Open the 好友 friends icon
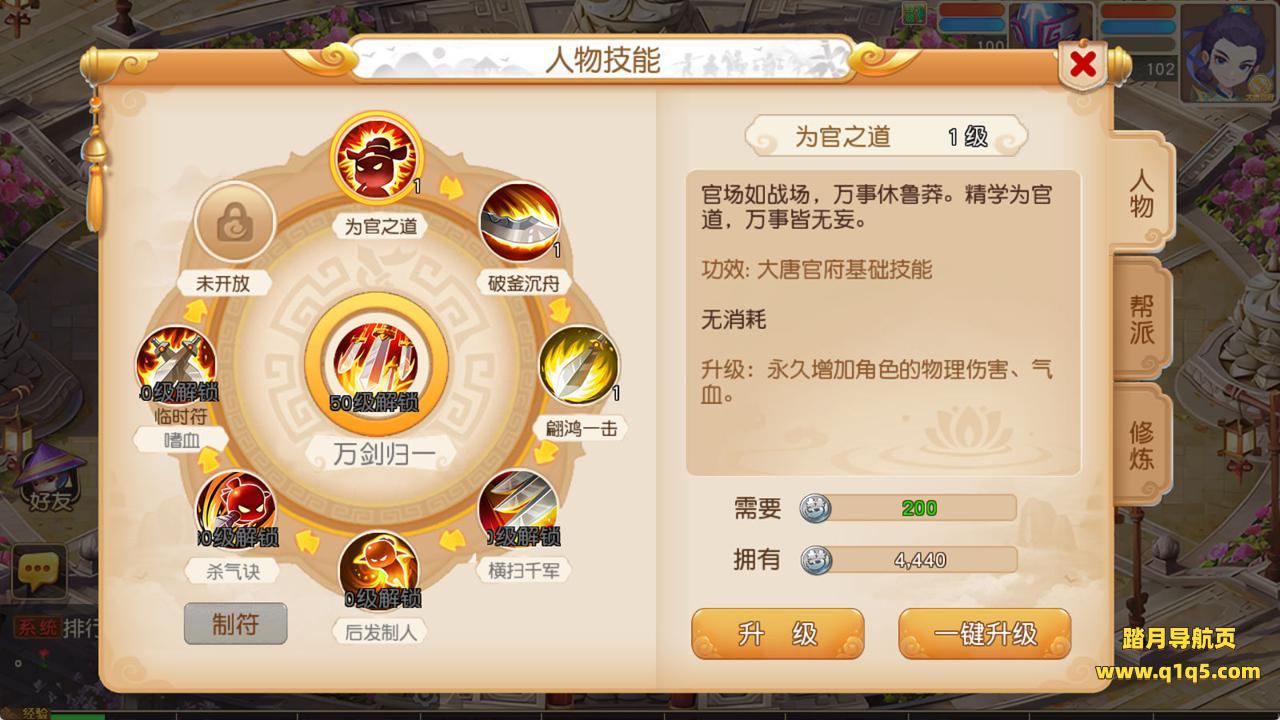 (x=49, y=478)
